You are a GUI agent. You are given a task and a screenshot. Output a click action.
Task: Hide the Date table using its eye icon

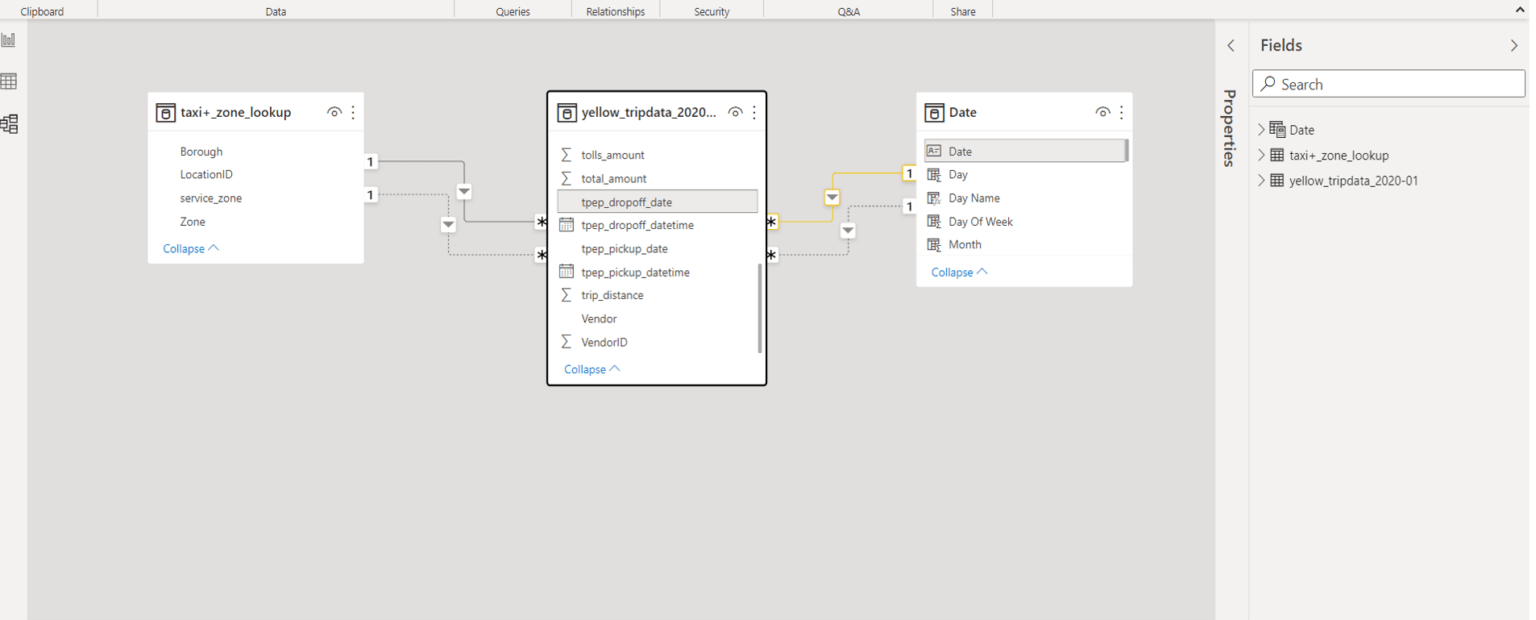[1102, 112]
